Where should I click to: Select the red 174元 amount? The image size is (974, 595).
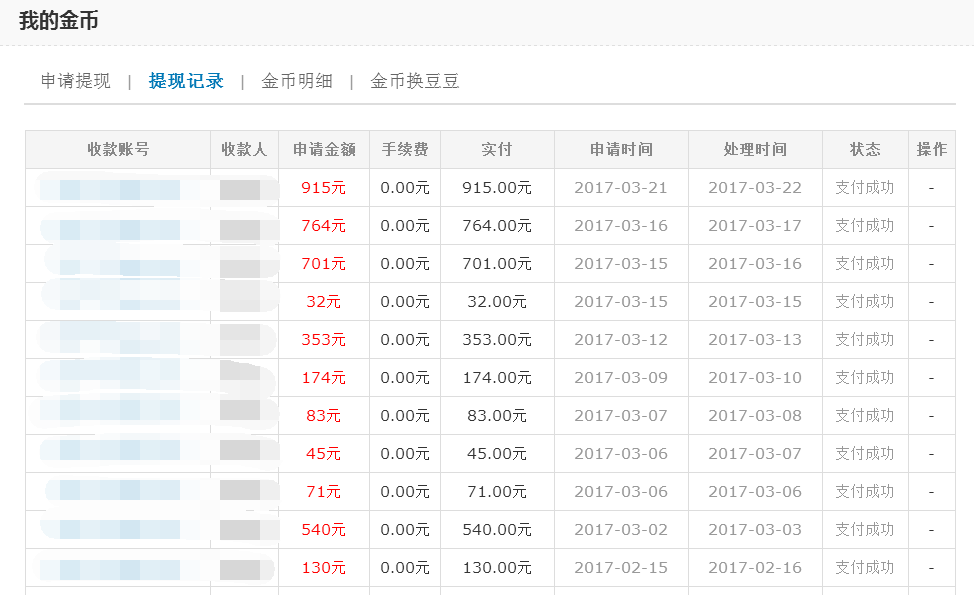click(324, 378)
